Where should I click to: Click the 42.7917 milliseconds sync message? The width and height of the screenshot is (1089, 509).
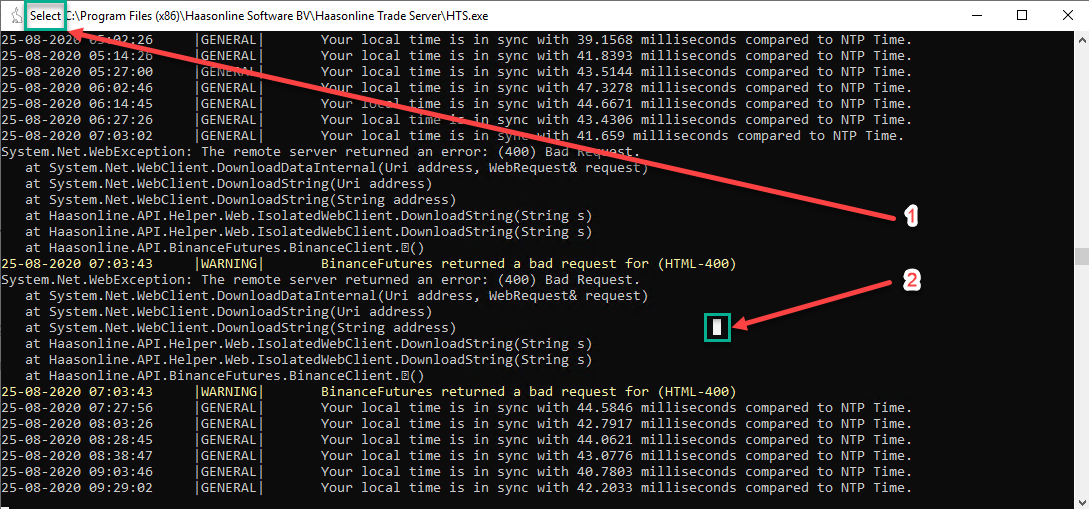616,424
